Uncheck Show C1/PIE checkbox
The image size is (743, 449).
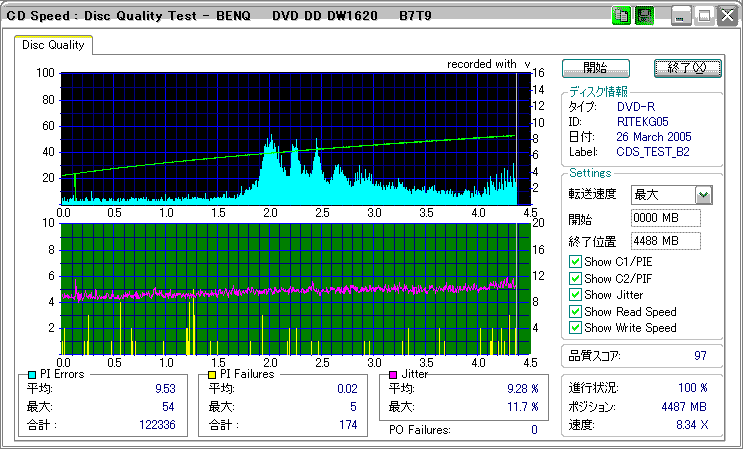pyautogui.click(x=575, y=261)
